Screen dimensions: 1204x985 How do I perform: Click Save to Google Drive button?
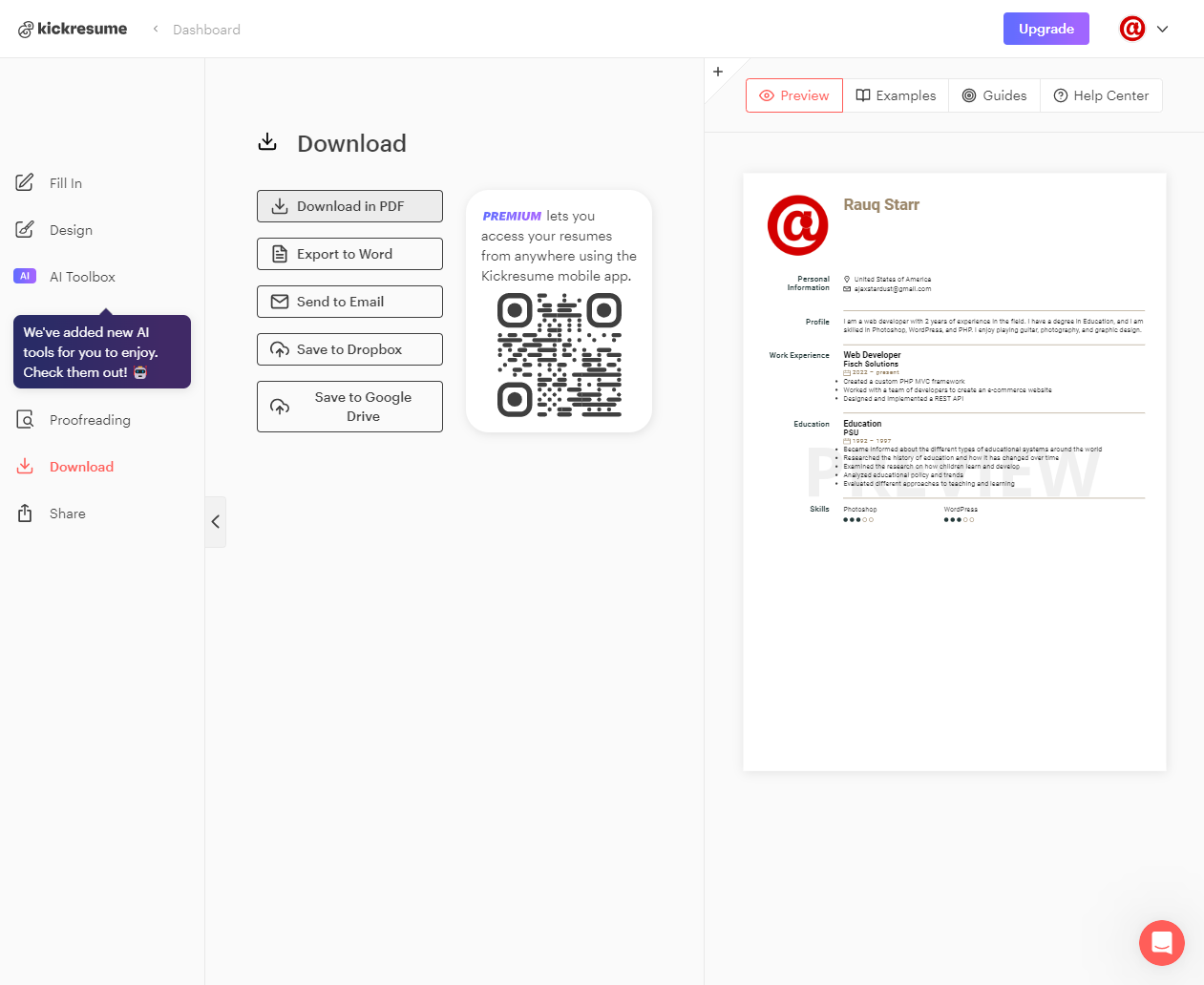[x=349, y=407]
